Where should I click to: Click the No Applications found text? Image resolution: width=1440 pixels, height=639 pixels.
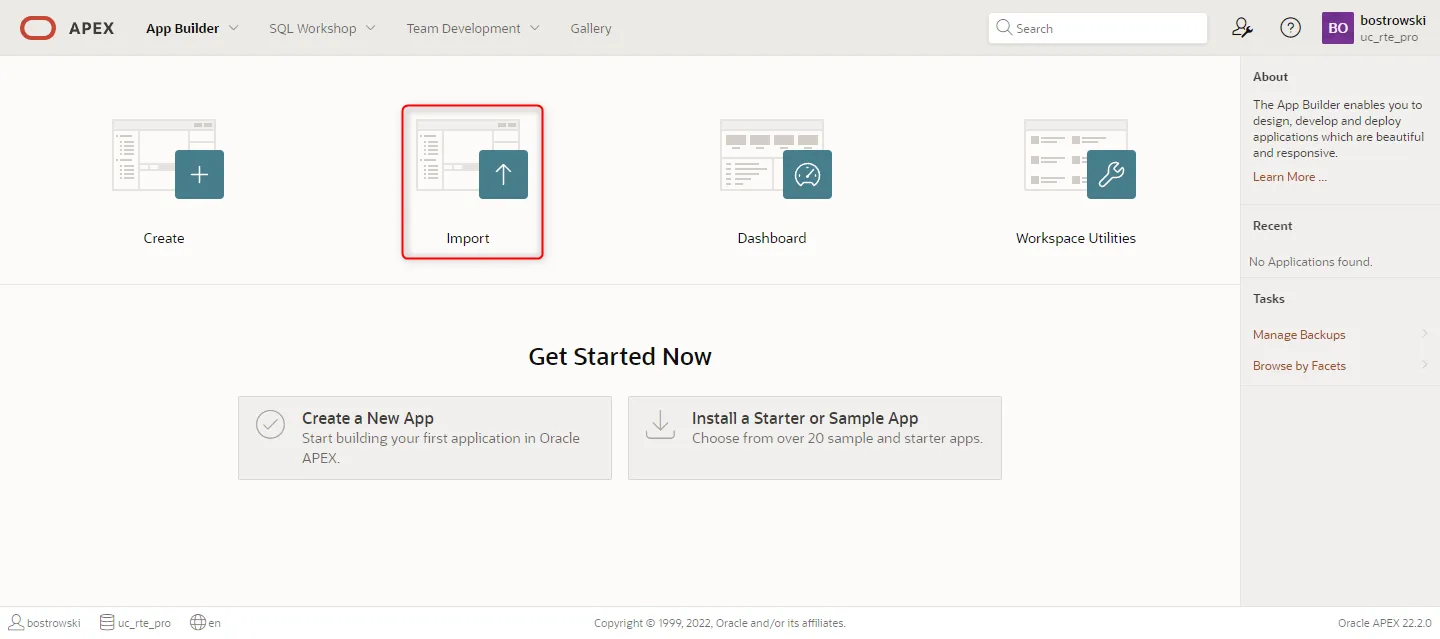(x=1311, y=262)
